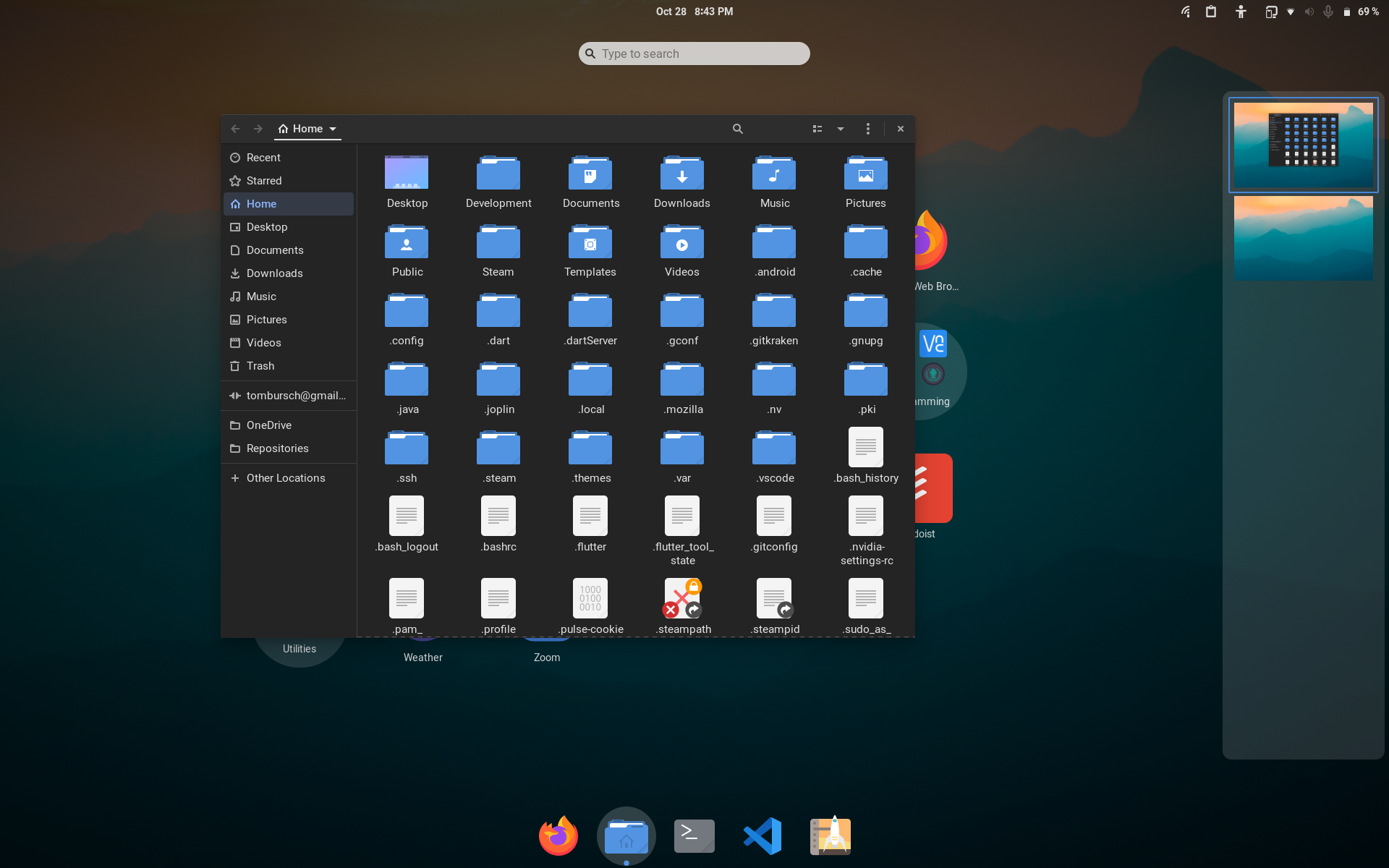Select Desktop in the sidebar
This screenshot has width=1389, height=868.
289,227
